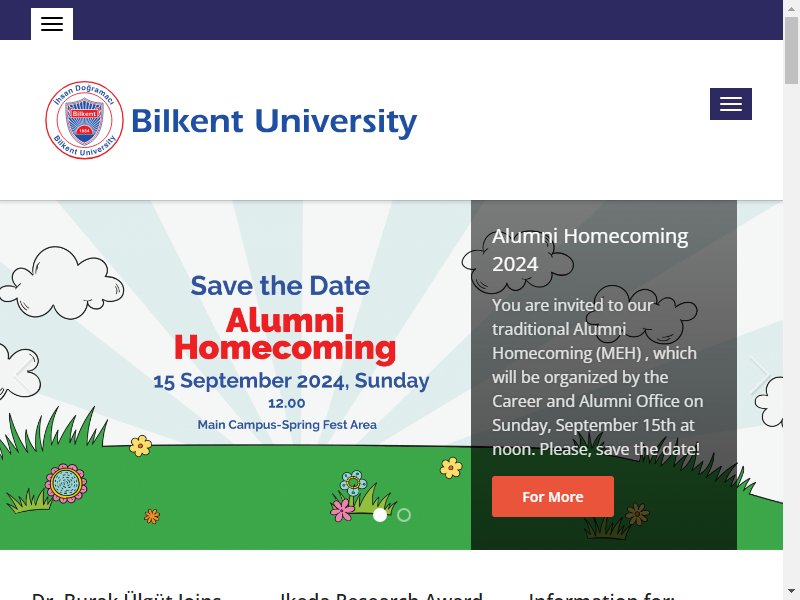Open the Dr. Burak Ülgüt Joins news headline

(127, 595)
